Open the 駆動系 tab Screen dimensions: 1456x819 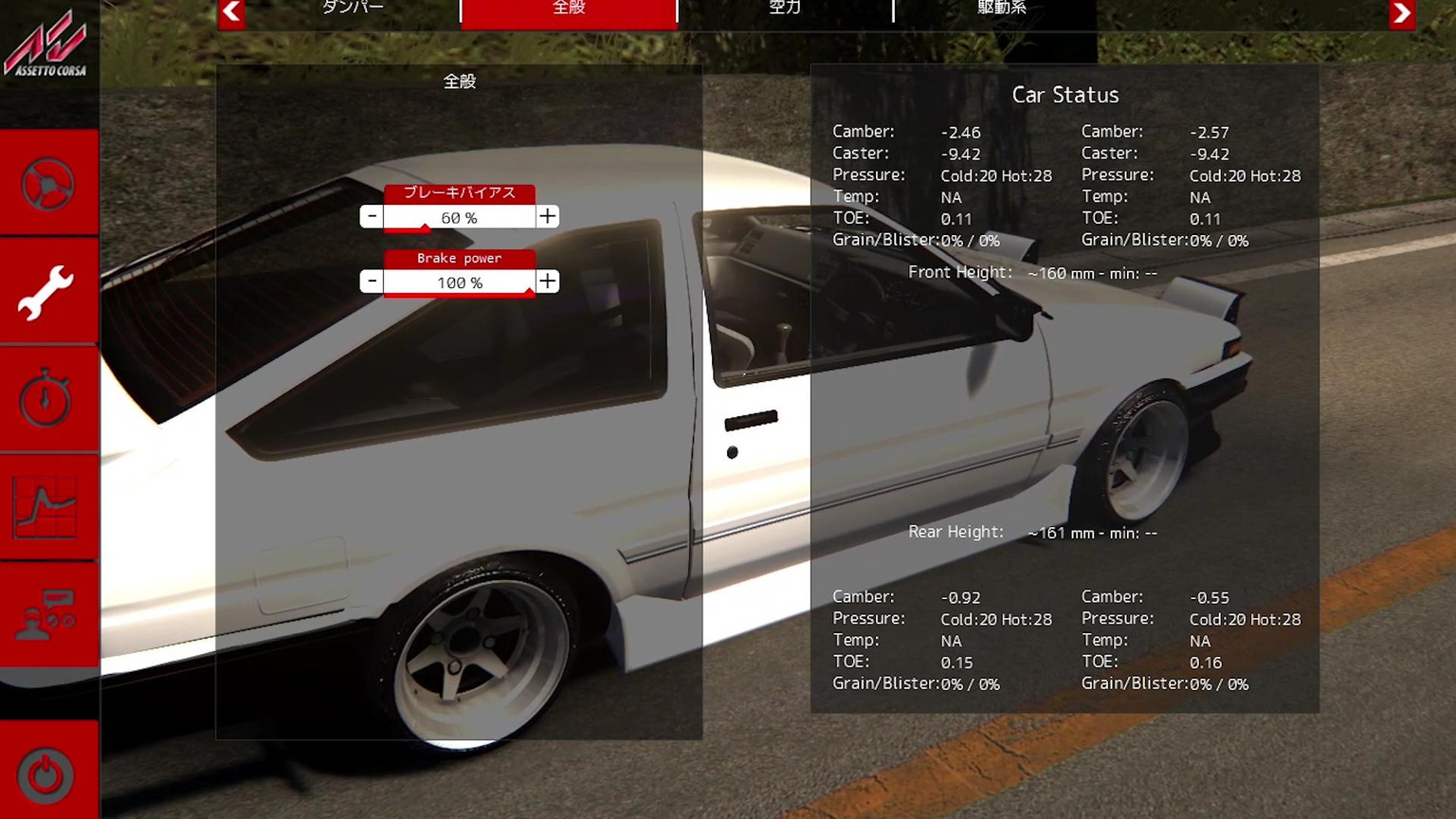coord(1001,9)
